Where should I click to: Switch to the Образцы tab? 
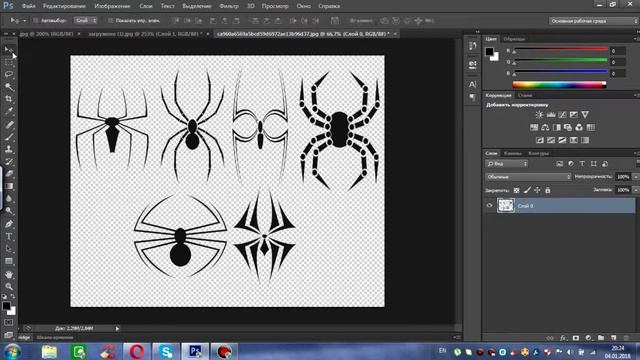click(514, 39)
